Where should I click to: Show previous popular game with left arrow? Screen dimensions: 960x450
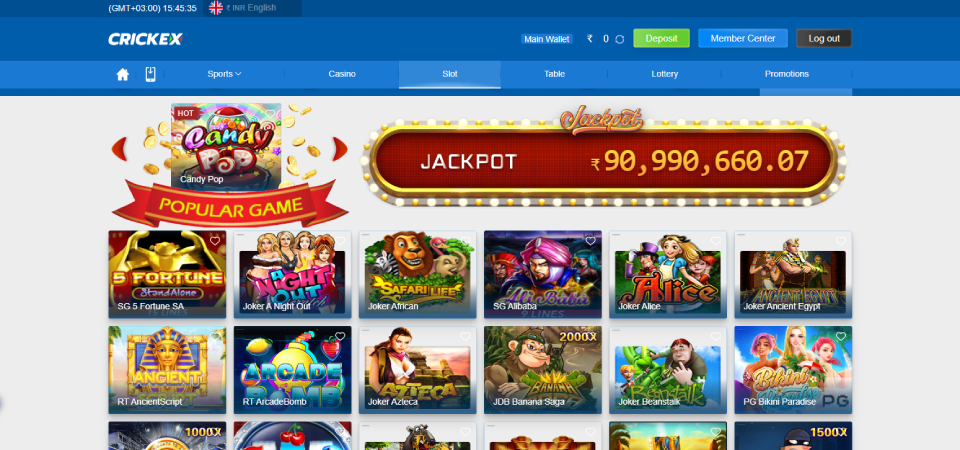click(119, 149)
